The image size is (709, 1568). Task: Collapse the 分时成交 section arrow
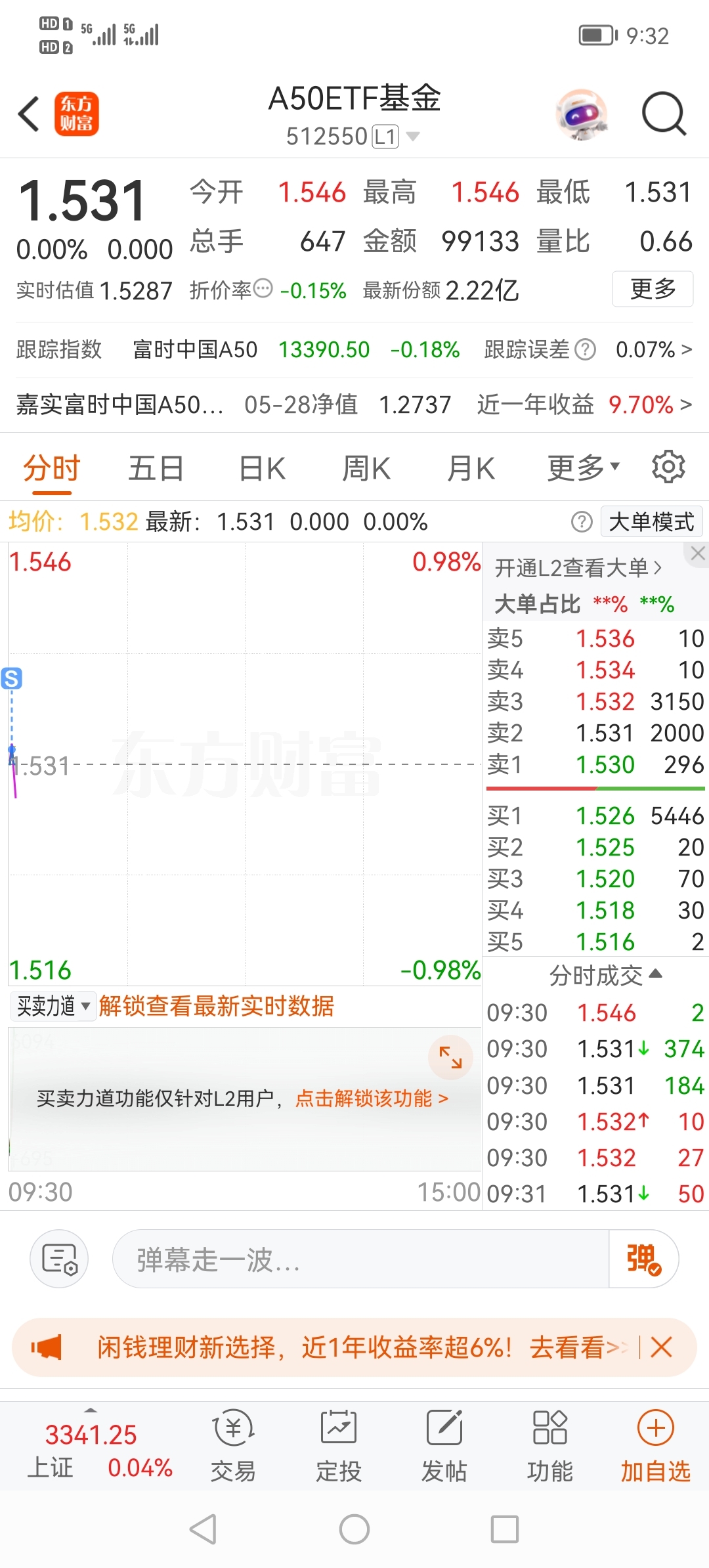(655, 974)
